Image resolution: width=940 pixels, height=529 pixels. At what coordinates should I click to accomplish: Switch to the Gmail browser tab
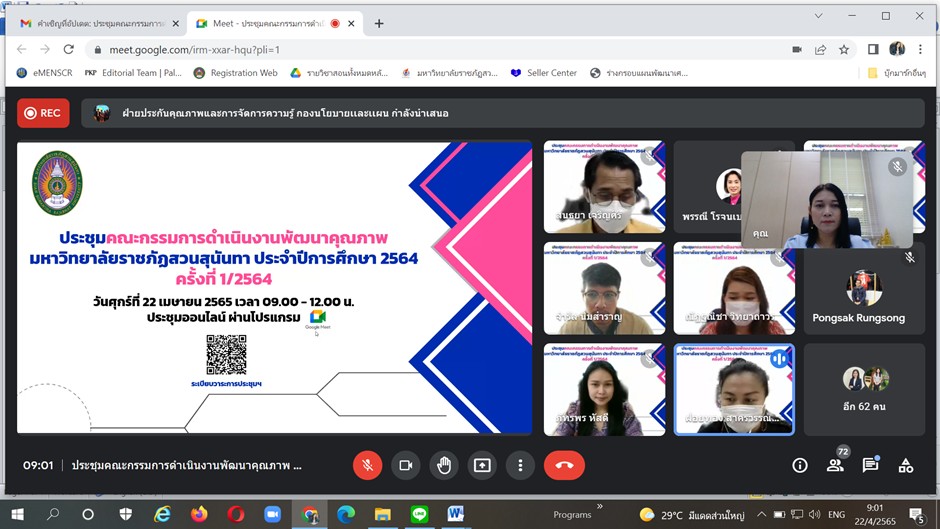[93, 22]
